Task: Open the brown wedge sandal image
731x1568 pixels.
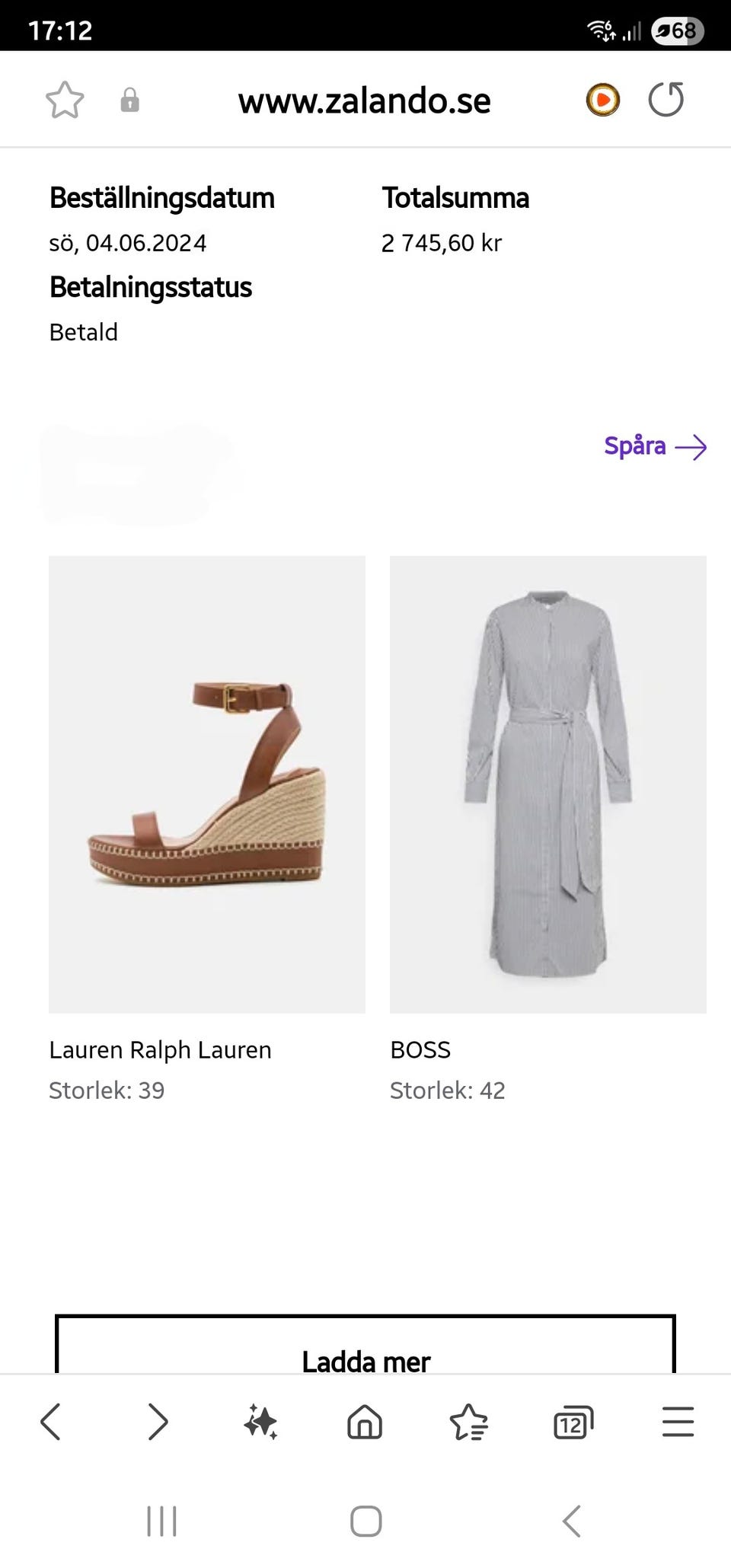Action: pos(207,784)
